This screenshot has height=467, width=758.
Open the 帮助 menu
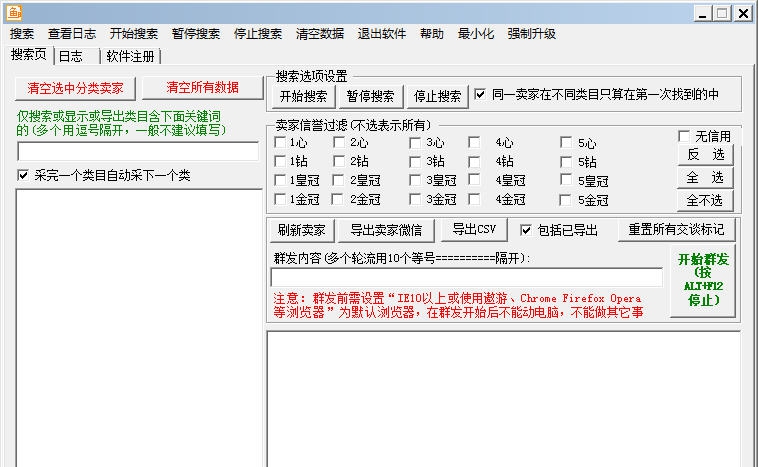(431, 34)
